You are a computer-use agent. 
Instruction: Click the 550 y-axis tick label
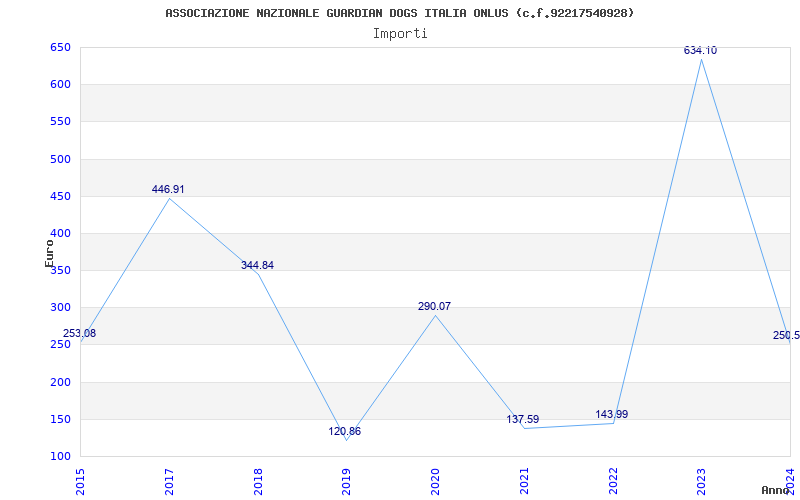(x=60, y=122)
